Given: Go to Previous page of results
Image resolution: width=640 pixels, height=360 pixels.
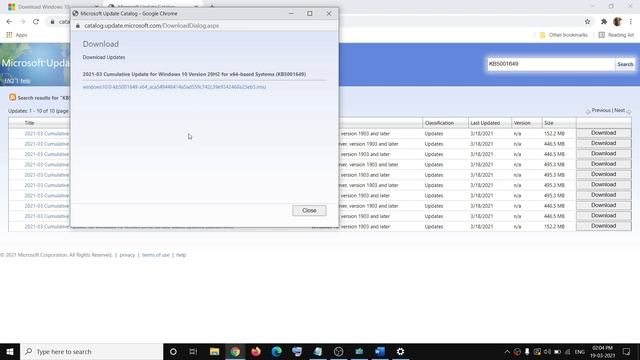Looking at the screenshot, I should pos(601,111).
